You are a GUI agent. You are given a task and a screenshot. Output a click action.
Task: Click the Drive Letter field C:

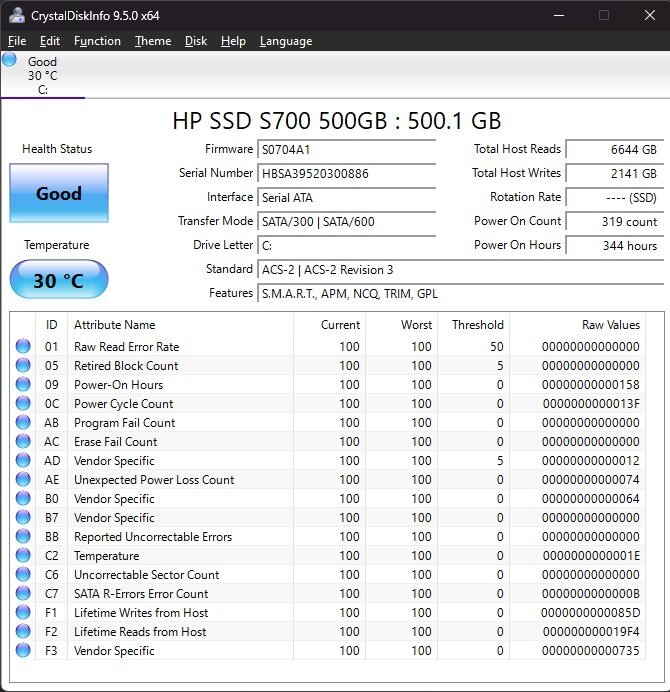coord(347,245)
